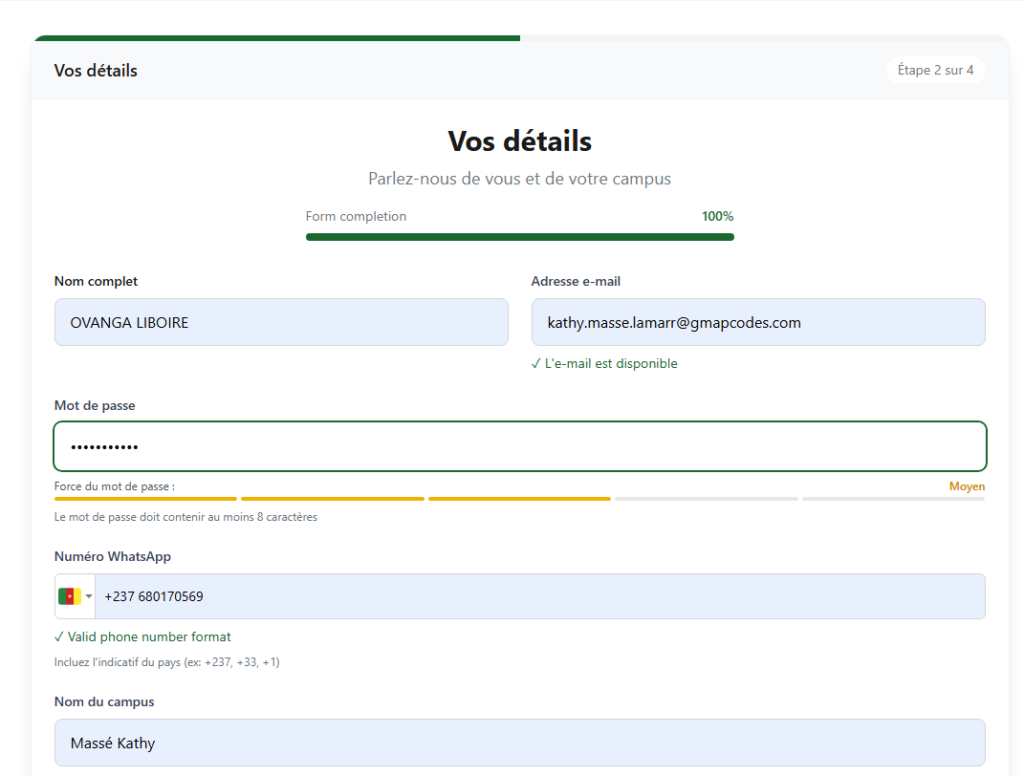Focus the Nom complet input field

point(281,322)
